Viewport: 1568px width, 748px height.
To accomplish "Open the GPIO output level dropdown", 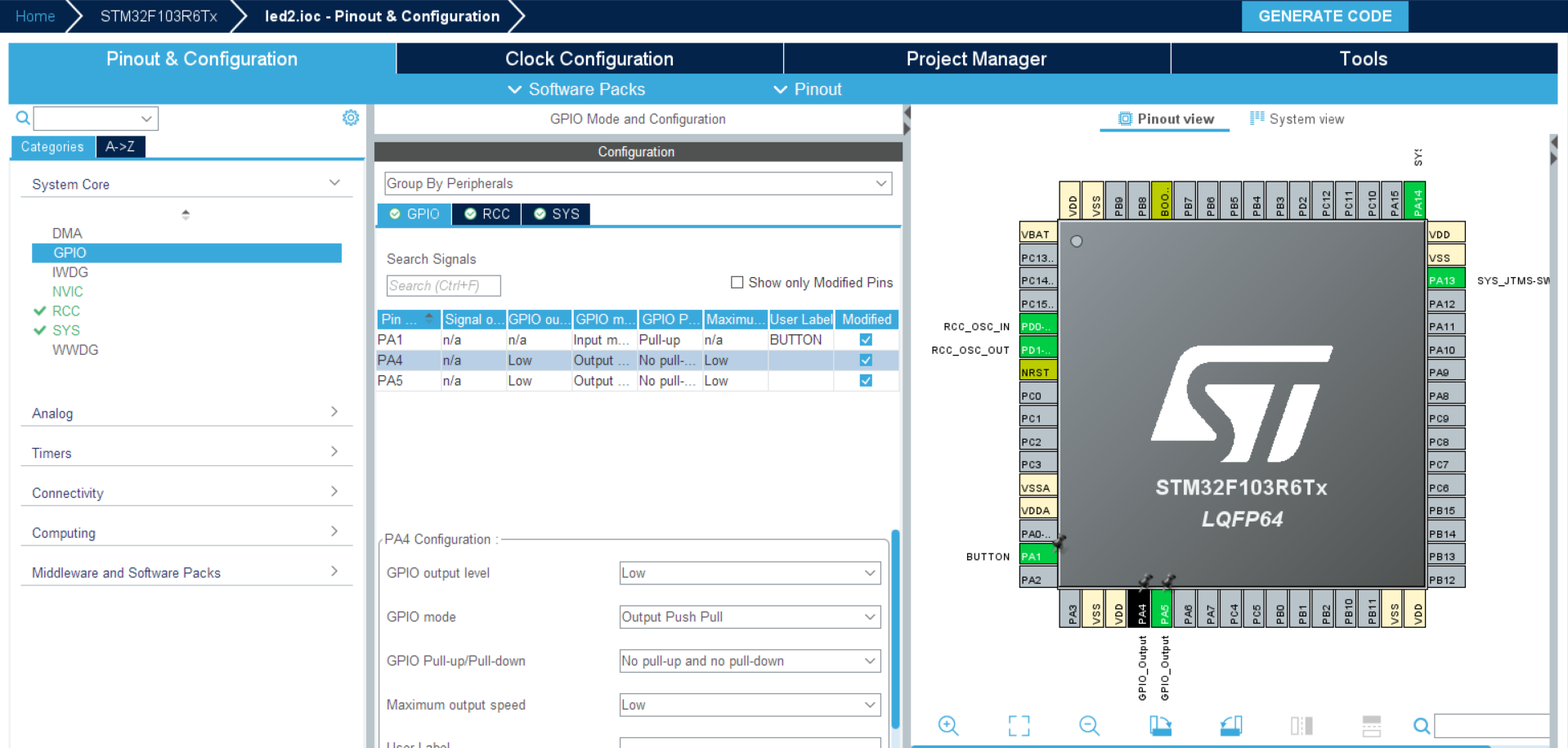I will [x=750, y=573].
